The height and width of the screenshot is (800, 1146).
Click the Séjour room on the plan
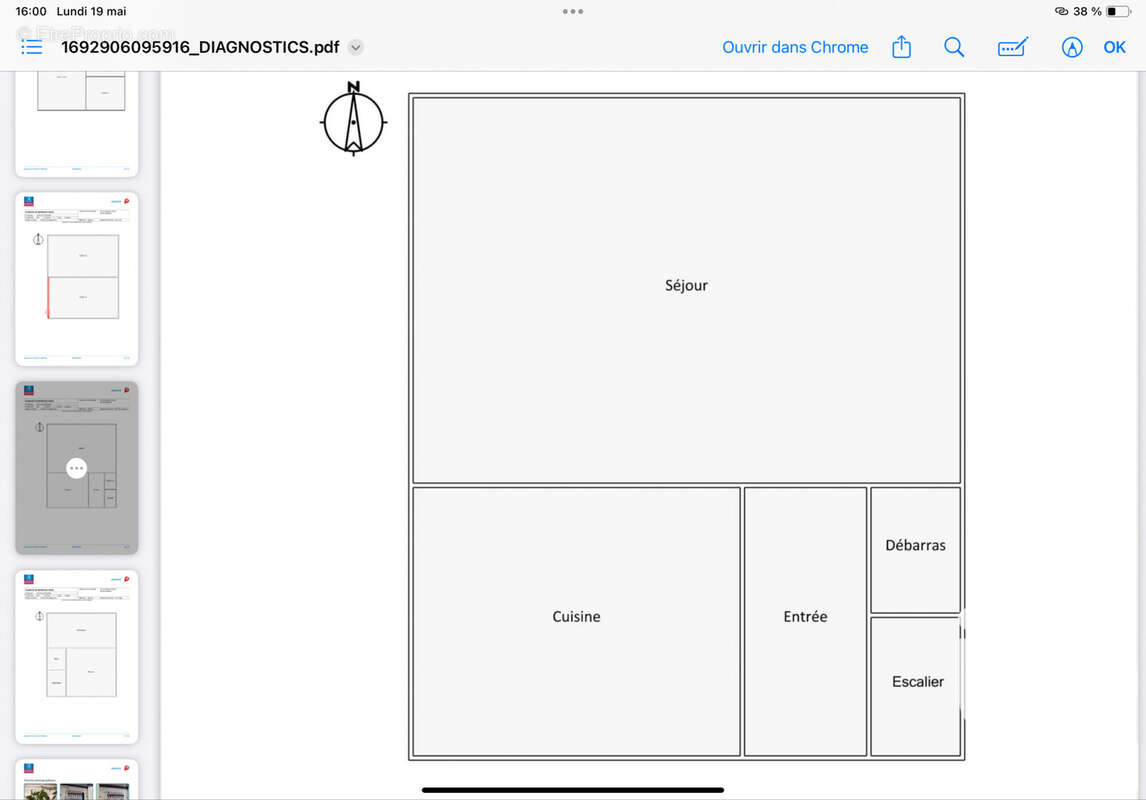pos(686,289)
